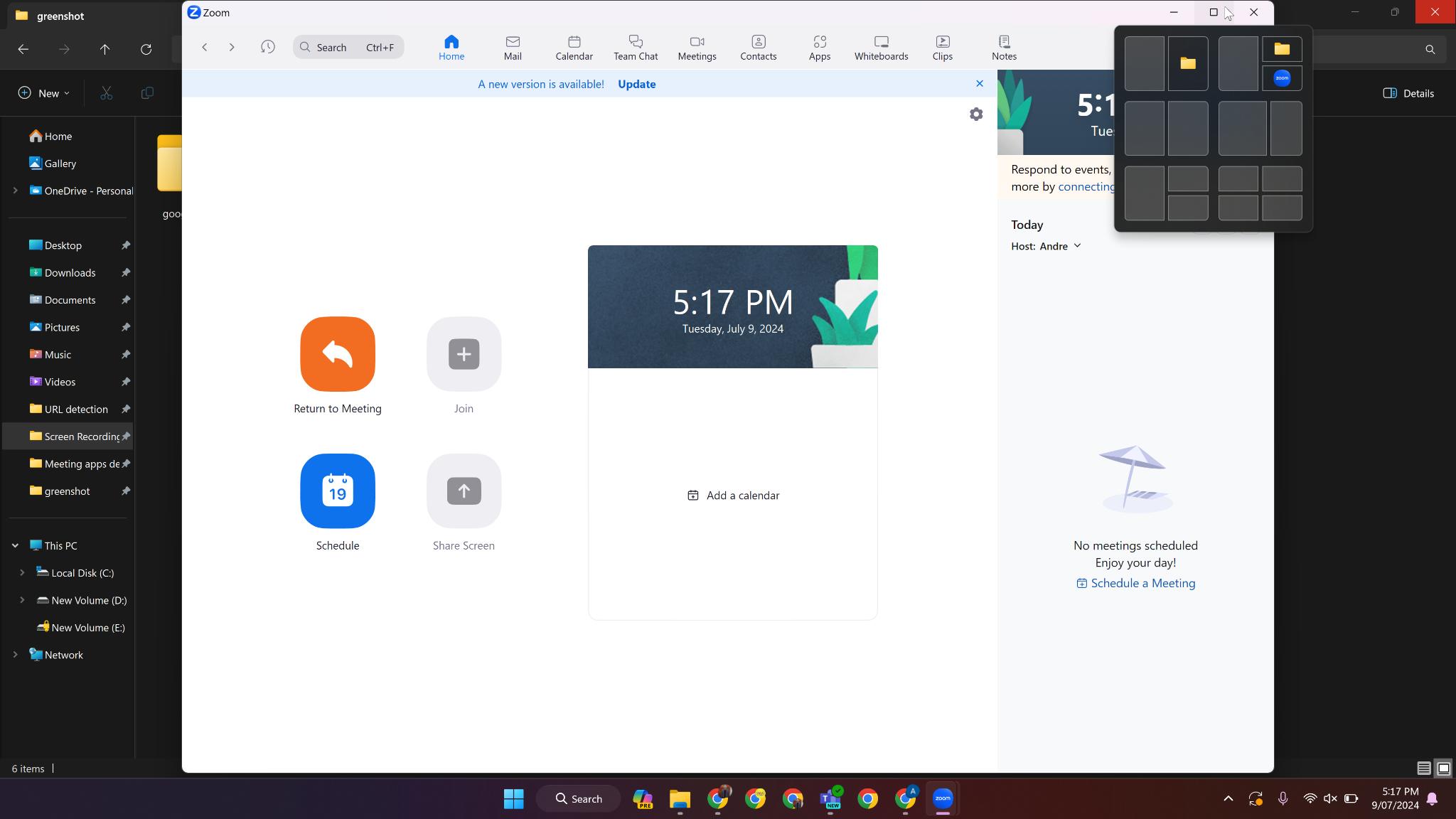Go to Zoom Home tab
The image size is (1456, 819).
pos(451,48)
